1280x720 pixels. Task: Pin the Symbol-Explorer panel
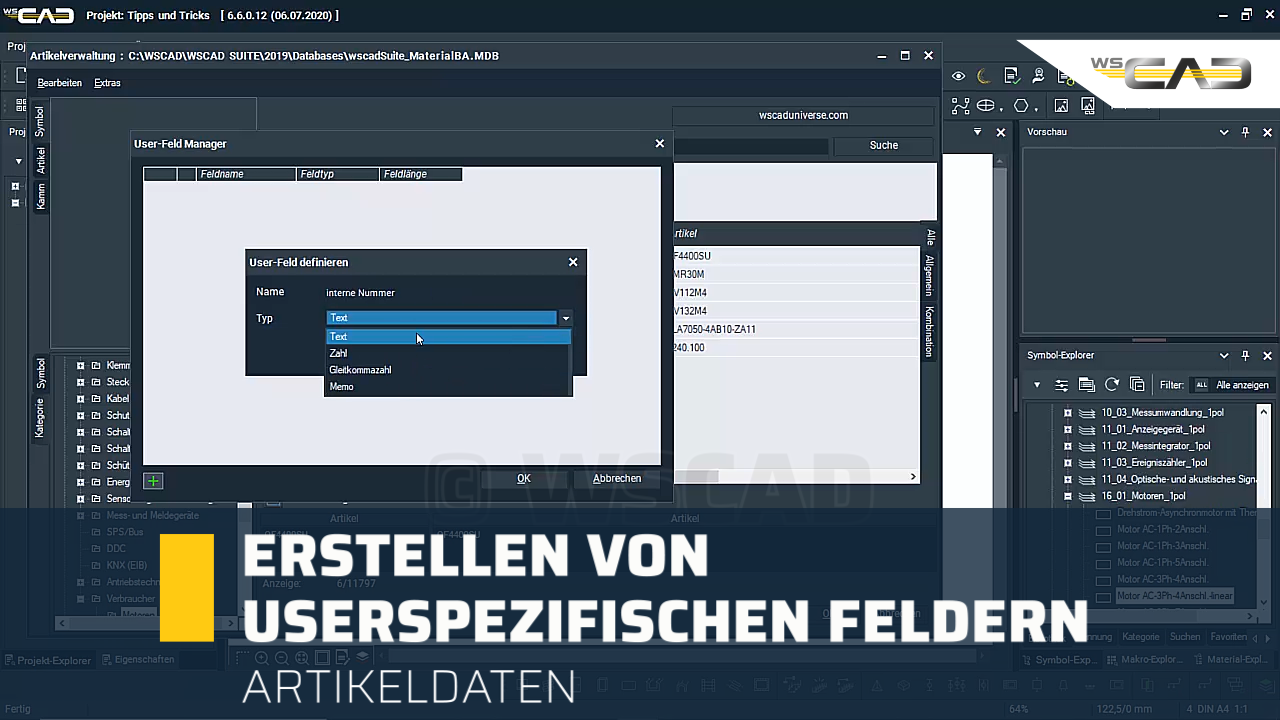tap(1245, 355)
